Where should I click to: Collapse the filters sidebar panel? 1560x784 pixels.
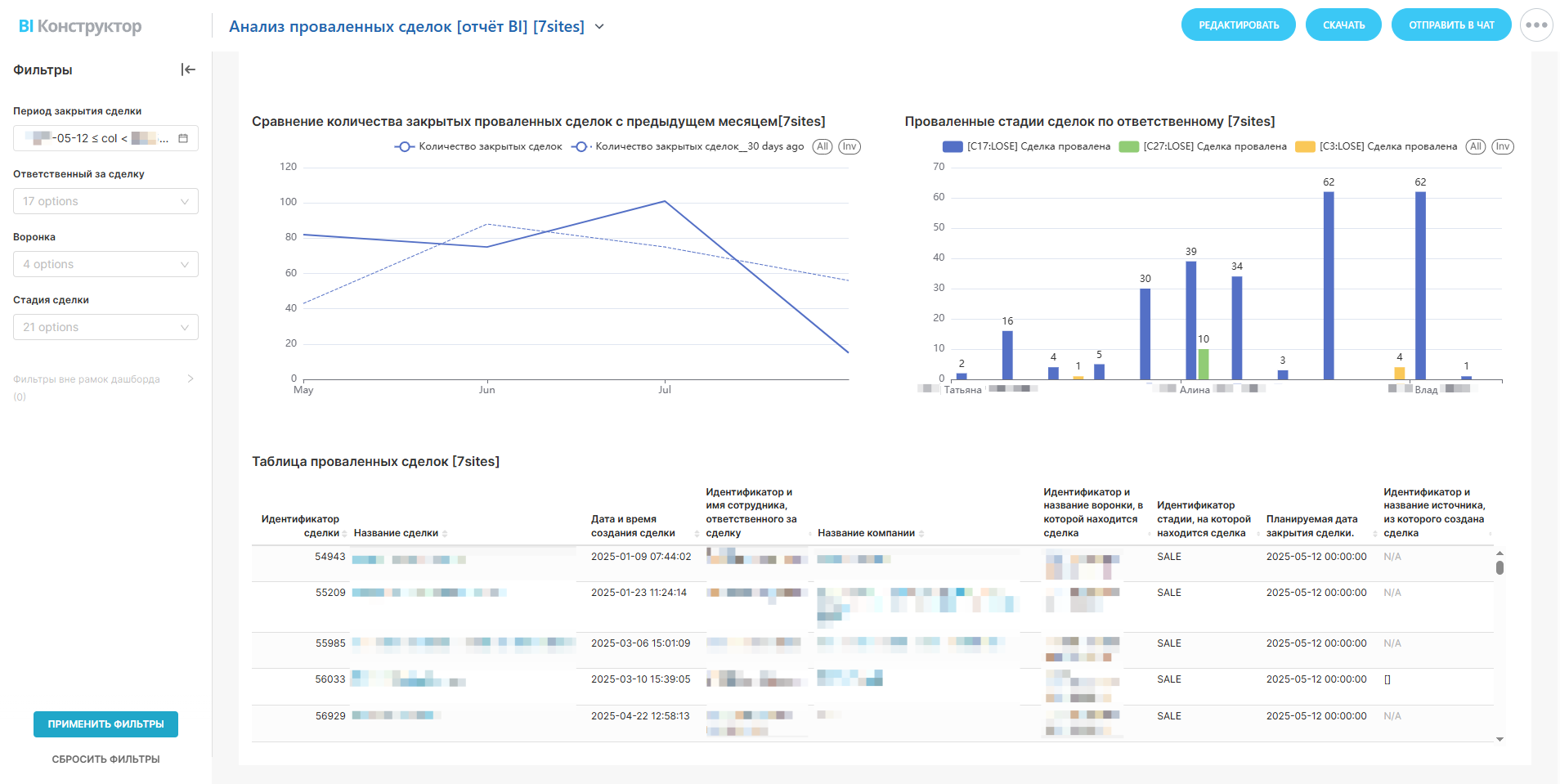[x=188, y=69]
